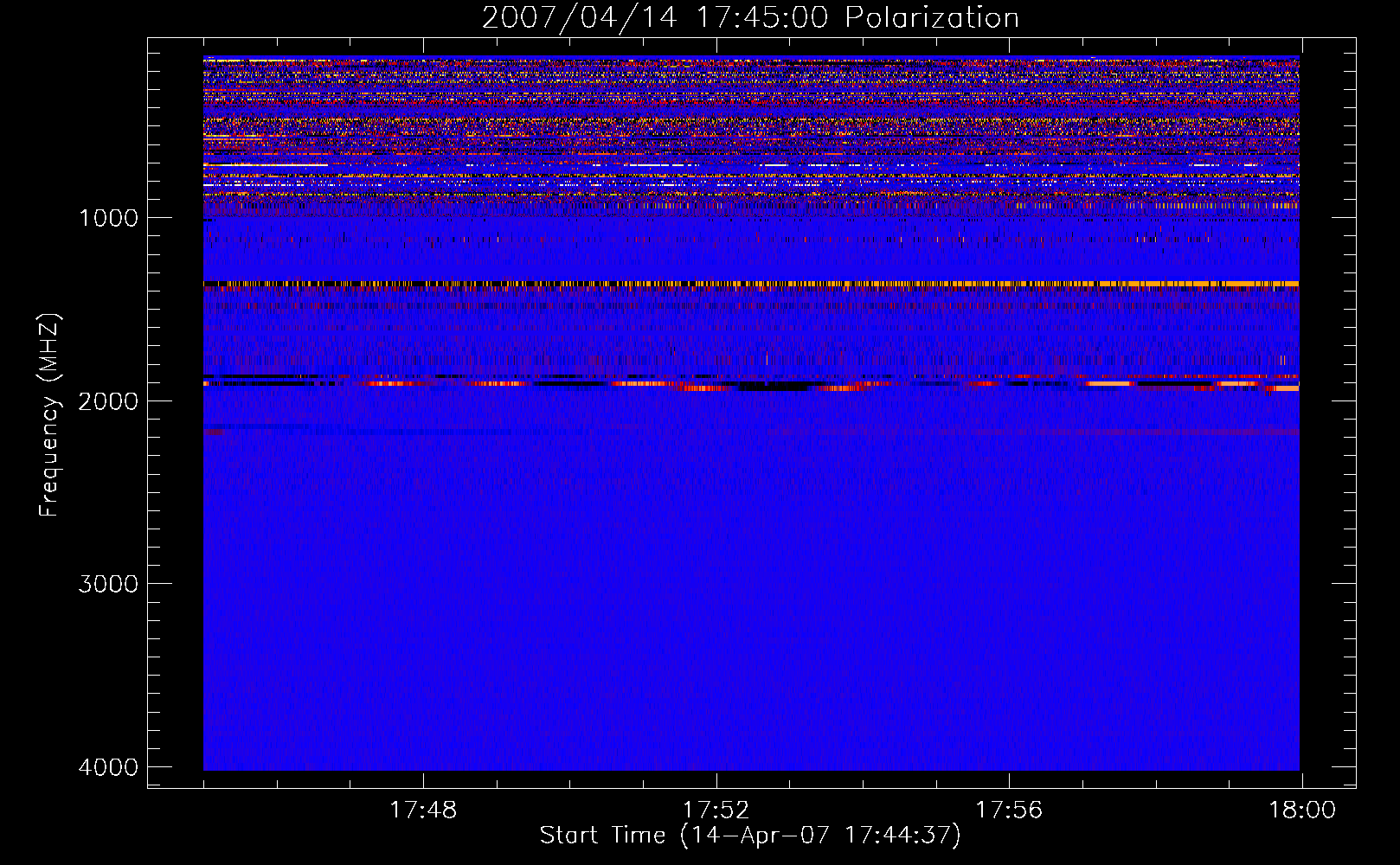
Task: Click the orange emission band near 1400 MHz
Action: (751, 284)
